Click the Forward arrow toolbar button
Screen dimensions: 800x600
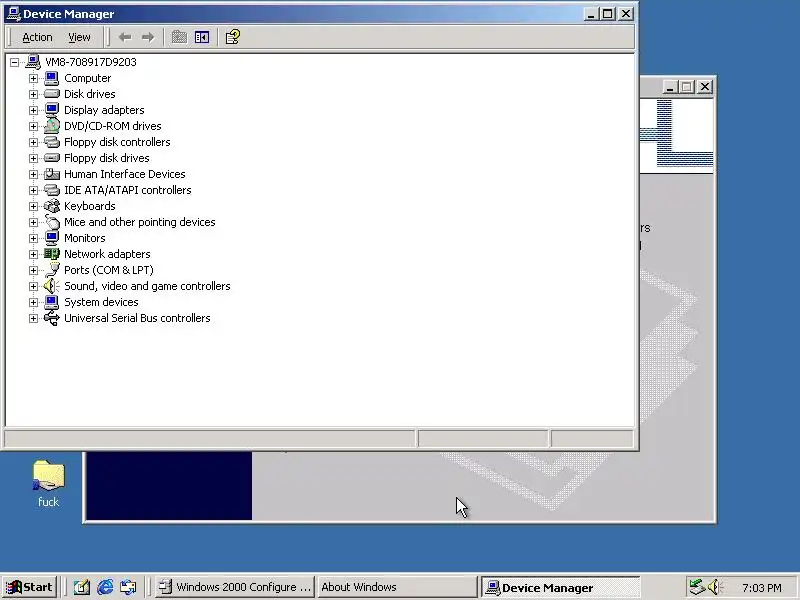coord(148,37)
